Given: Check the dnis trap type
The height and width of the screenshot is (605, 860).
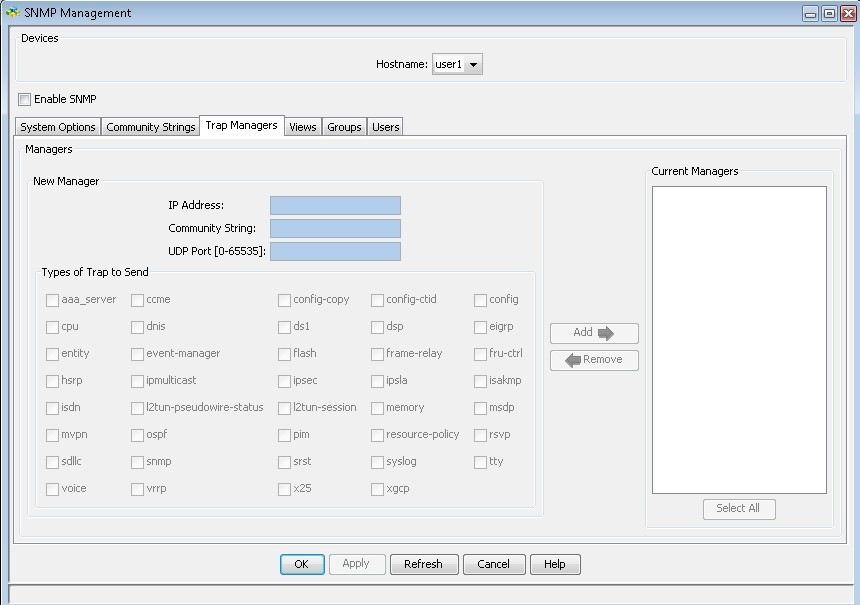Looking at the screenshot, I should pyautogui.click(x=137, y=327).
